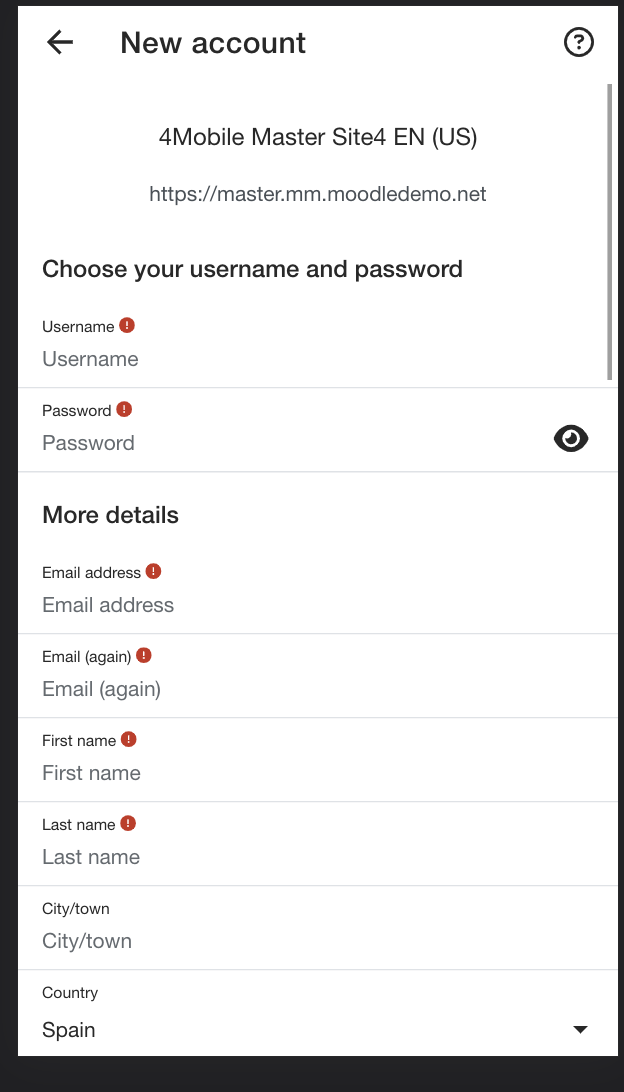Image resolution: width=624 pixels, height=1092 pixels.
Task: Click the Password required warning icon
Action: 124,410
